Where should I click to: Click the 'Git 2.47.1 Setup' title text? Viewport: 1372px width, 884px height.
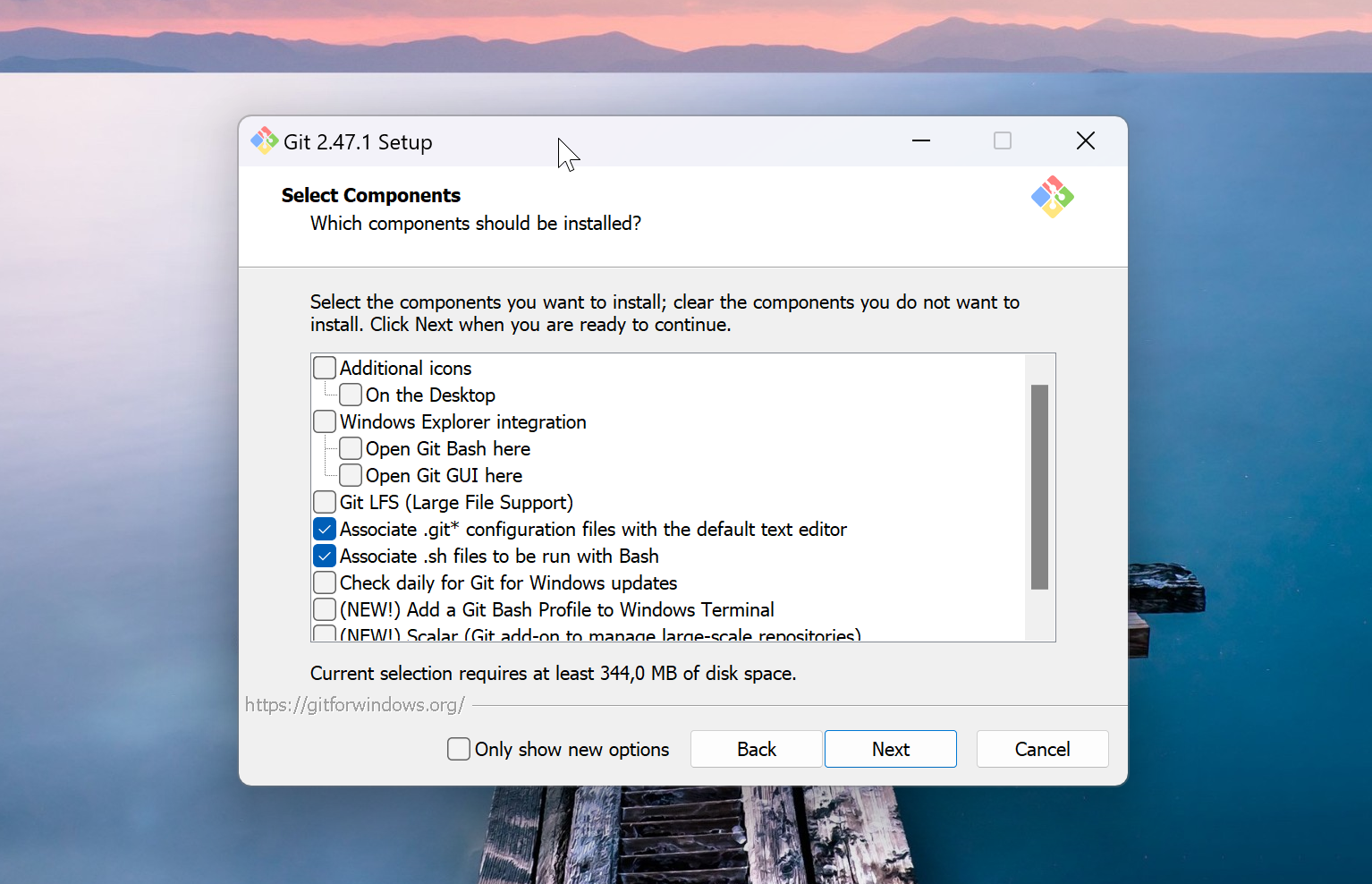coord(358,142)
